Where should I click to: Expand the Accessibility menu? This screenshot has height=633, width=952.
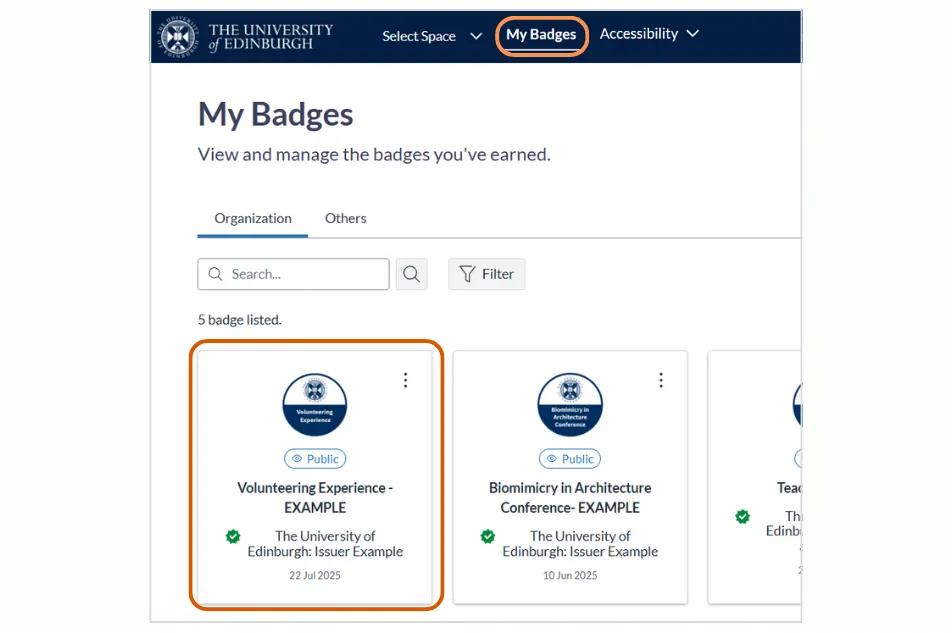[x=649, y=34]
